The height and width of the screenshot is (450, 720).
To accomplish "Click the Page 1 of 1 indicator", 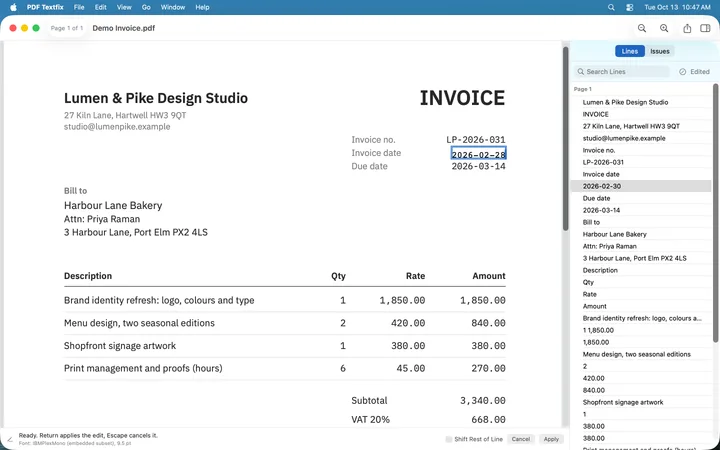I will (x=67, y=28).
